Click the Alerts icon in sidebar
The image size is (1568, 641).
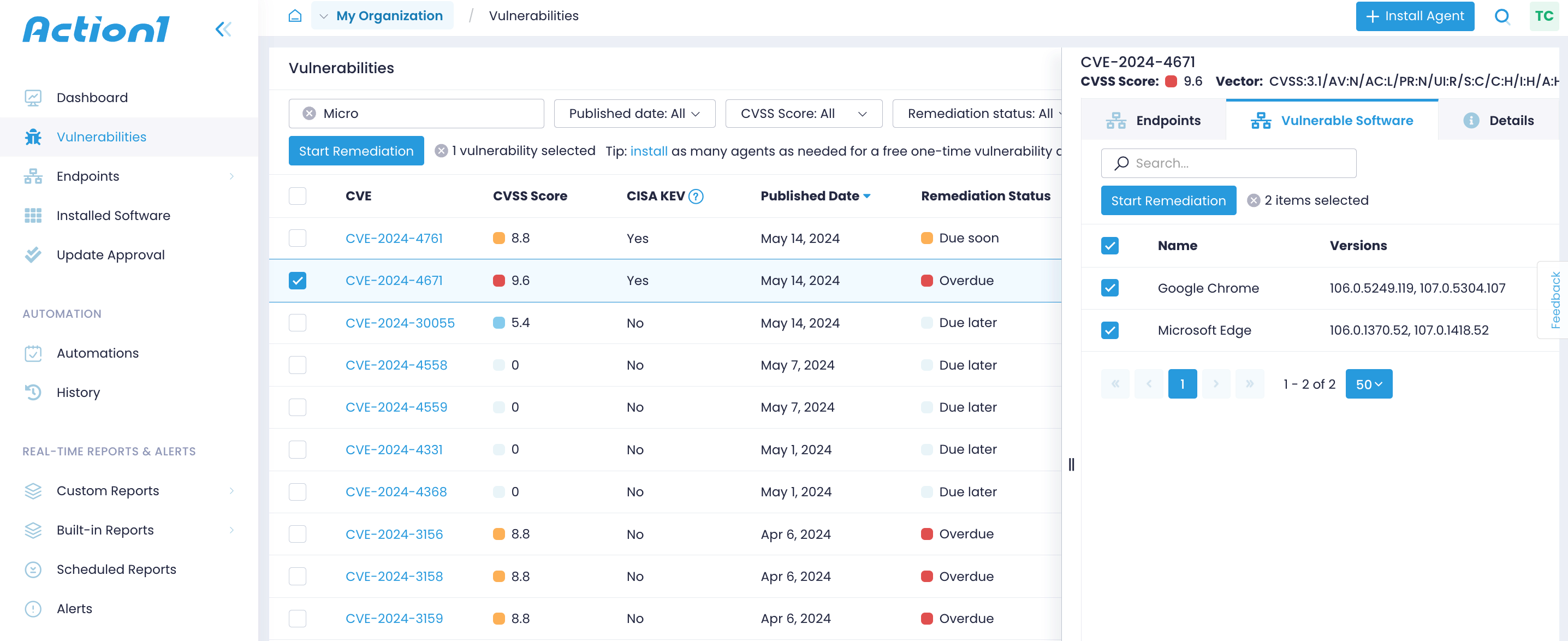pos(33,608)
